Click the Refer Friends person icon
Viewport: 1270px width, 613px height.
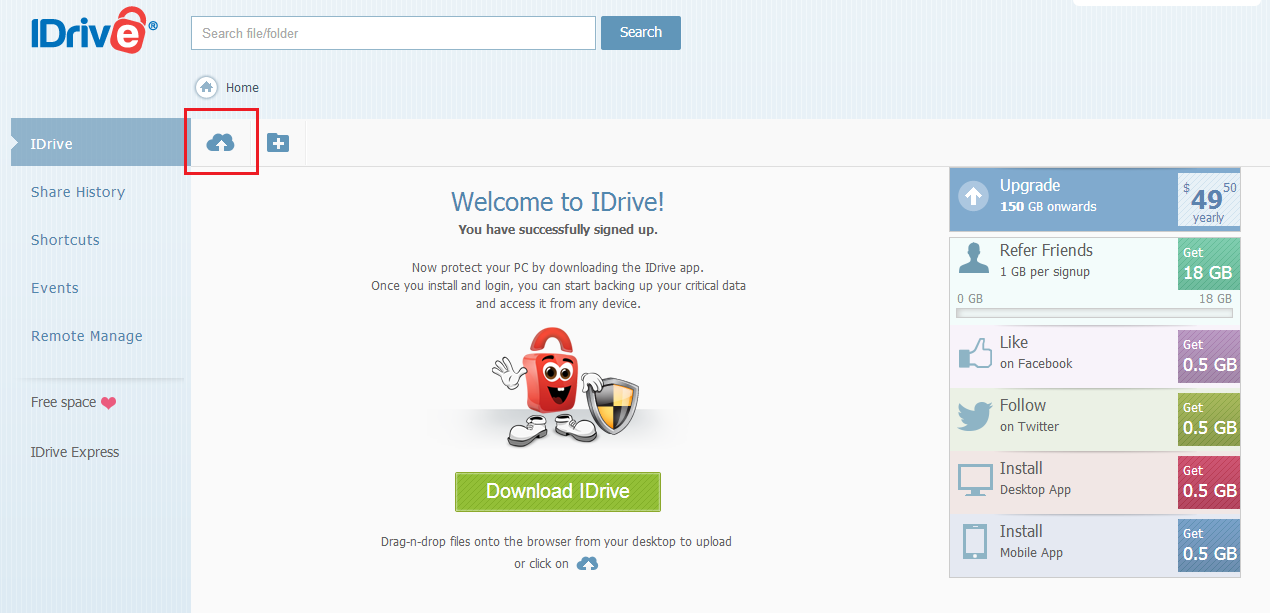(974, 259)
